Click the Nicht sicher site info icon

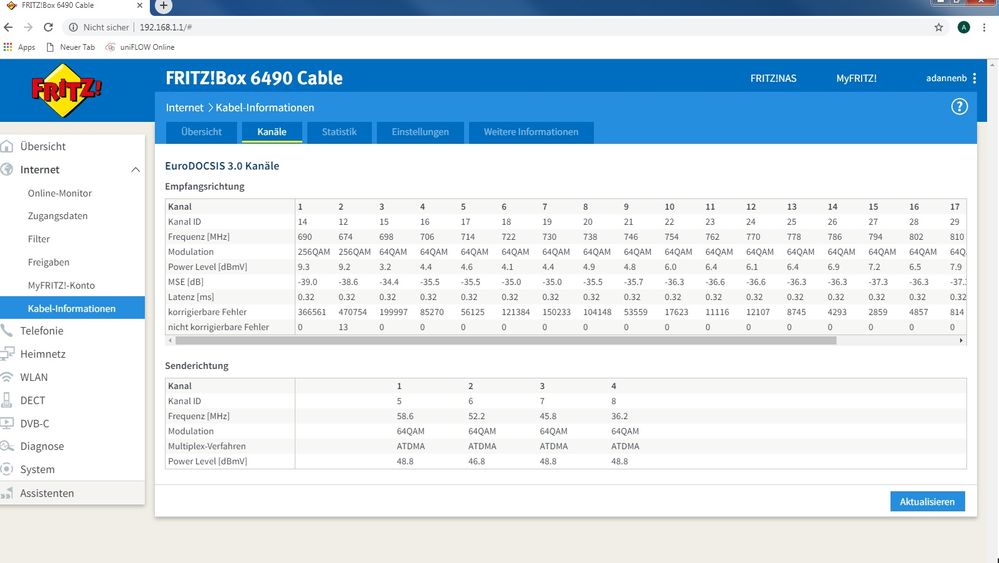click(x=73, y=27)
